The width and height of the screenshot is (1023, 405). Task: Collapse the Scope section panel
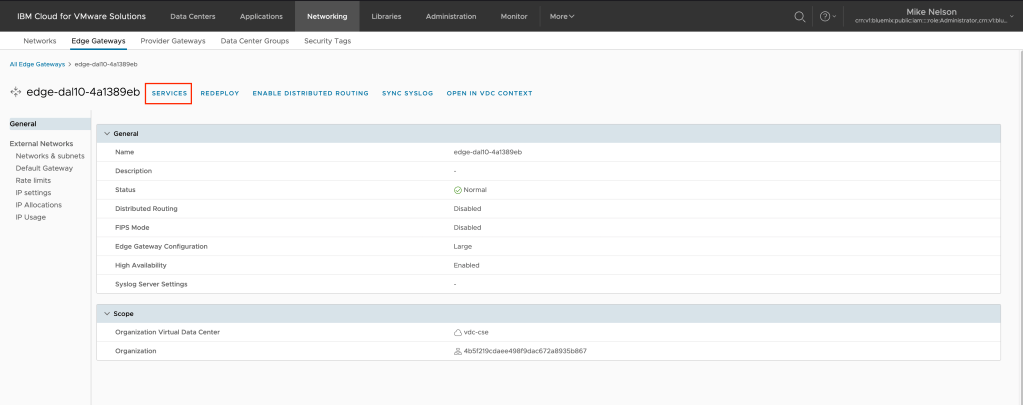tap(108, 313)
